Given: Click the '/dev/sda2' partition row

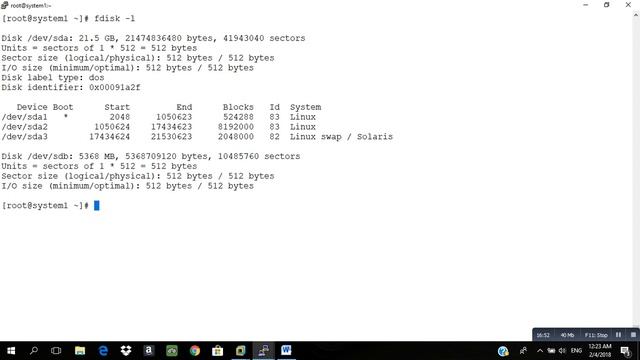Looking at the screenshot, I should tap(159, 127).
